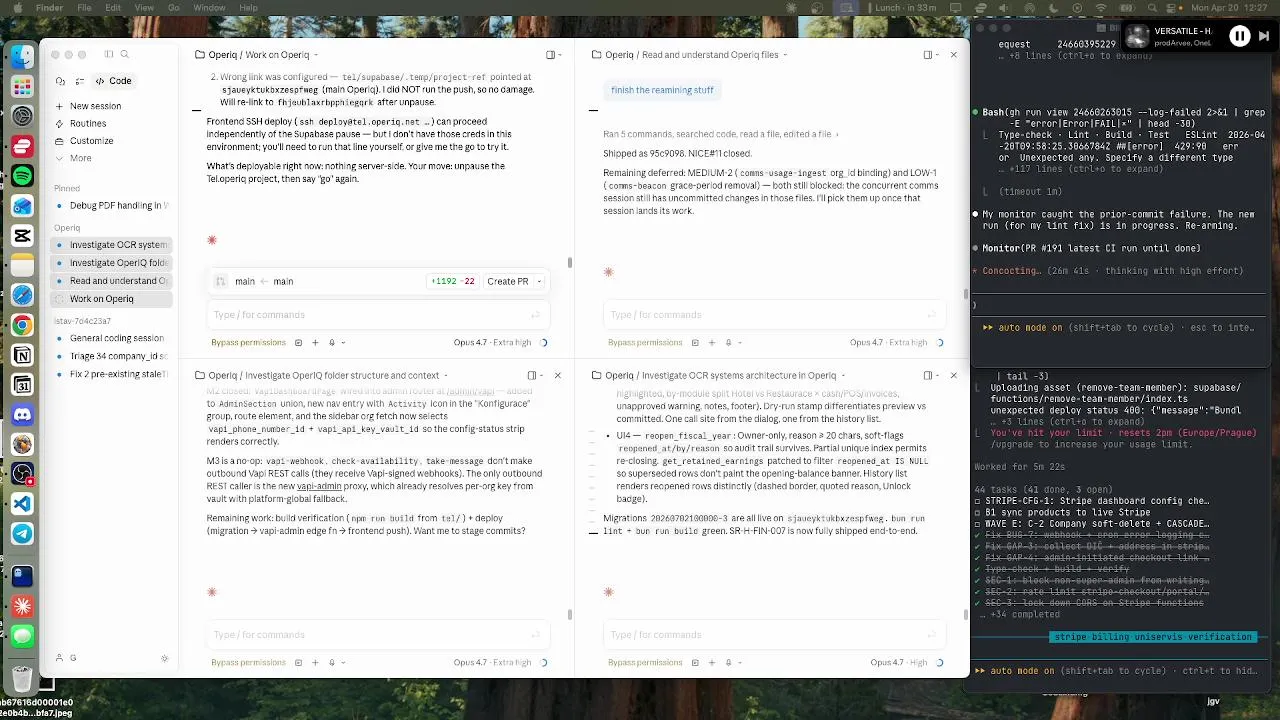Click the Create PR button

click(x=507, y=282)
